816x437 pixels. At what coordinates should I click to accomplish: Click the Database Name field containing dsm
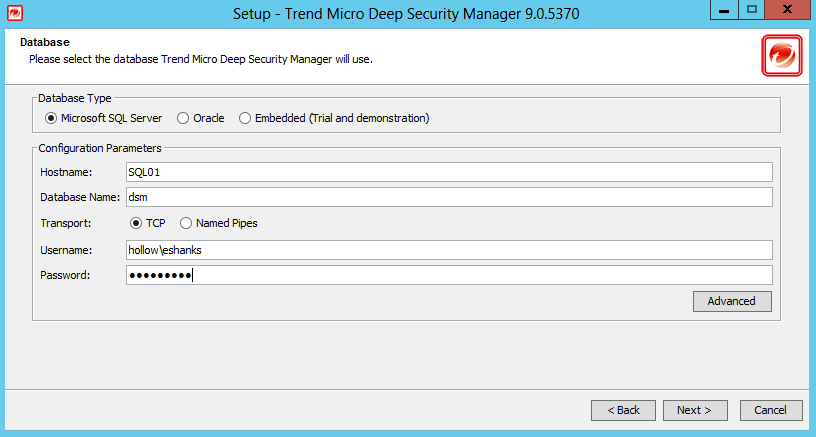point(449,197)
